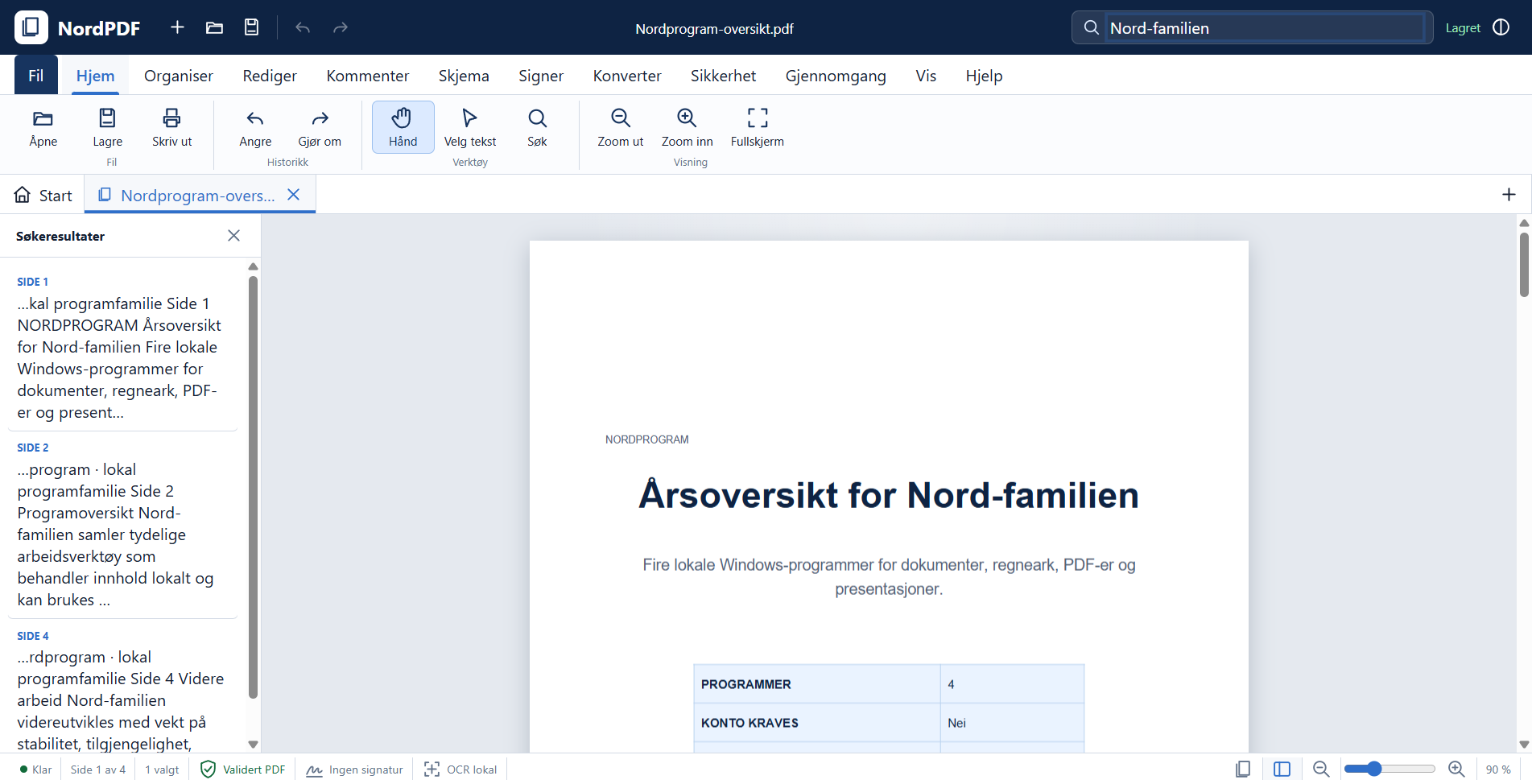Open the Konverter ribbon tab

(627, 76)
